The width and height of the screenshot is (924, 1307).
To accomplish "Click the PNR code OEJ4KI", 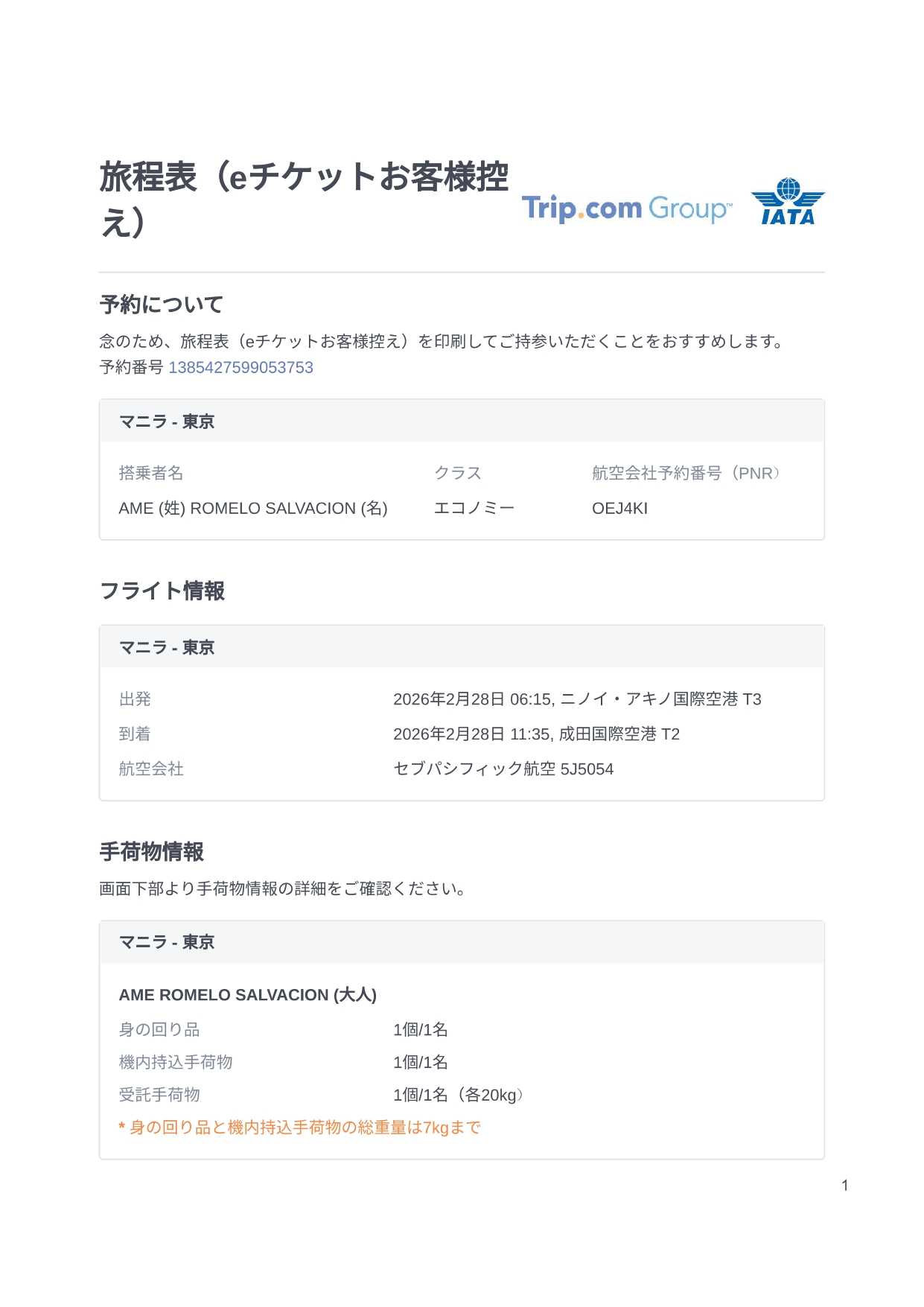I will tap(619, 509).
